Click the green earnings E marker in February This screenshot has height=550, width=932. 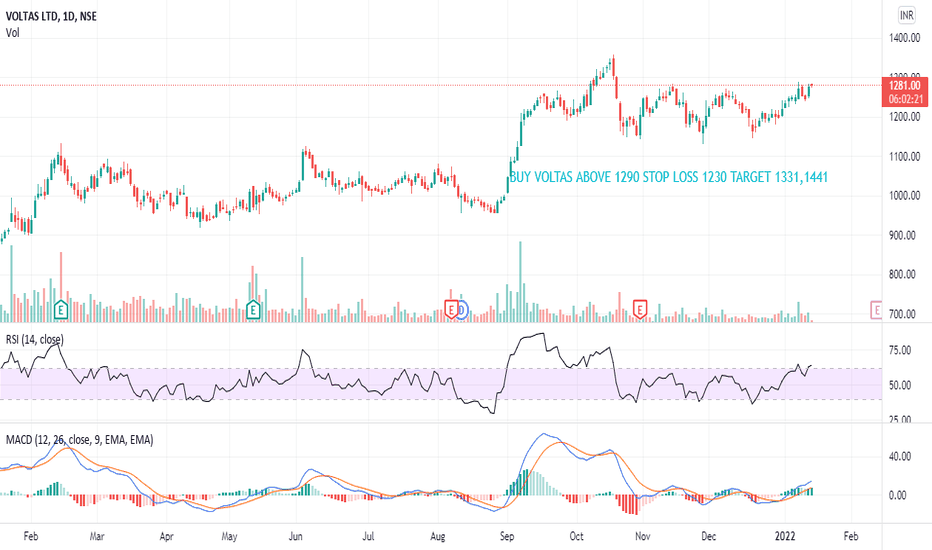(61, 309)
